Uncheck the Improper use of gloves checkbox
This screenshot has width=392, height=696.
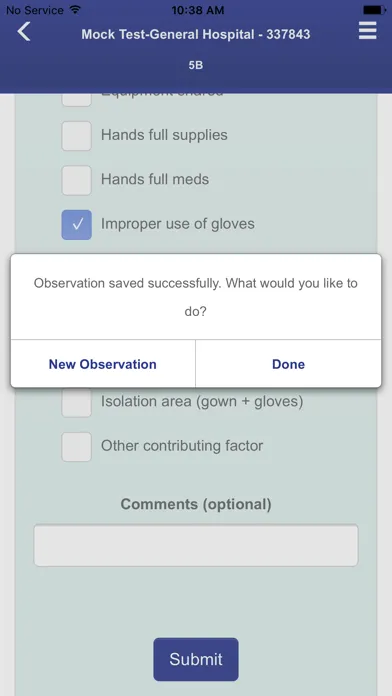click(x=76, y=225)
